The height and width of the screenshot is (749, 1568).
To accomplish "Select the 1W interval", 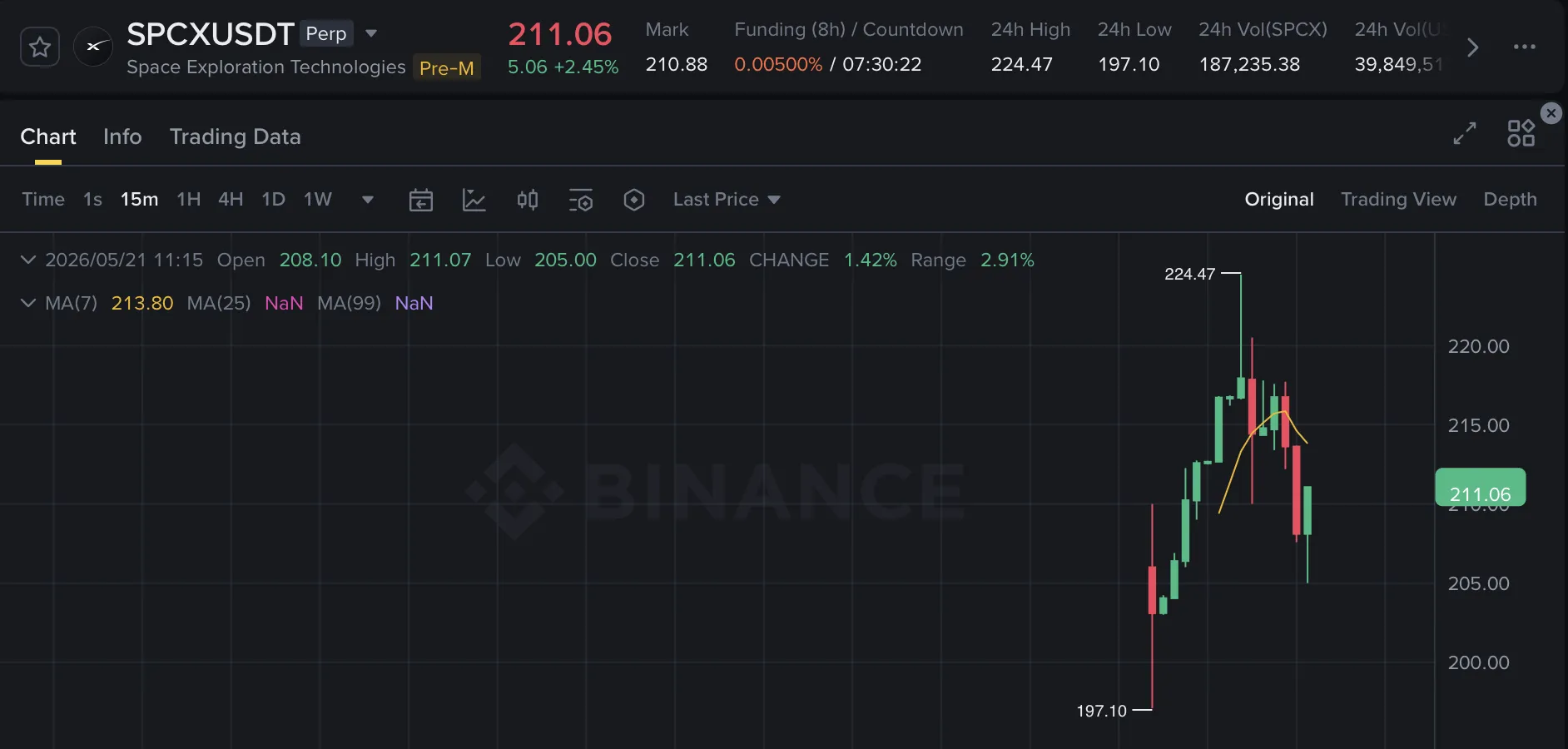I will tap(317, 200).
